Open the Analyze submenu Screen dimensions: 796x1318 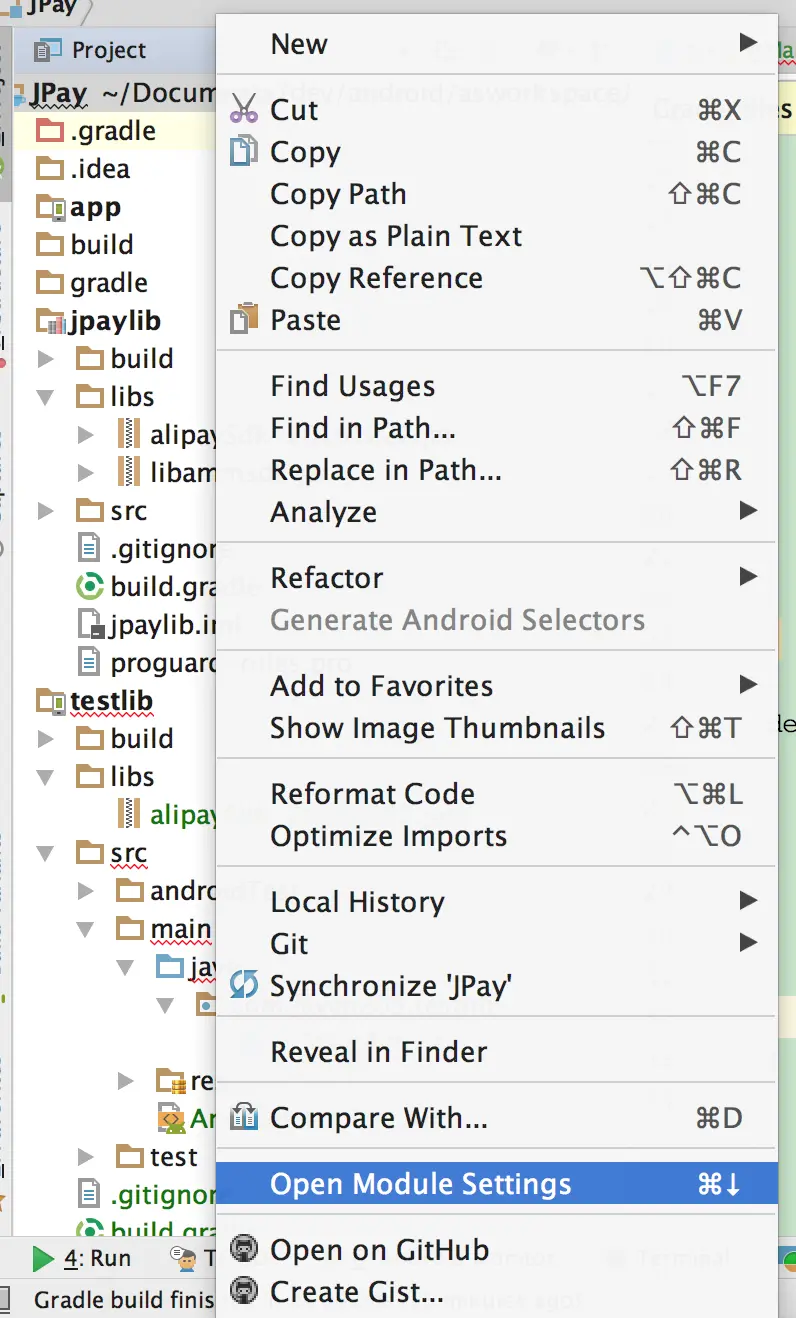click(497, 511)
